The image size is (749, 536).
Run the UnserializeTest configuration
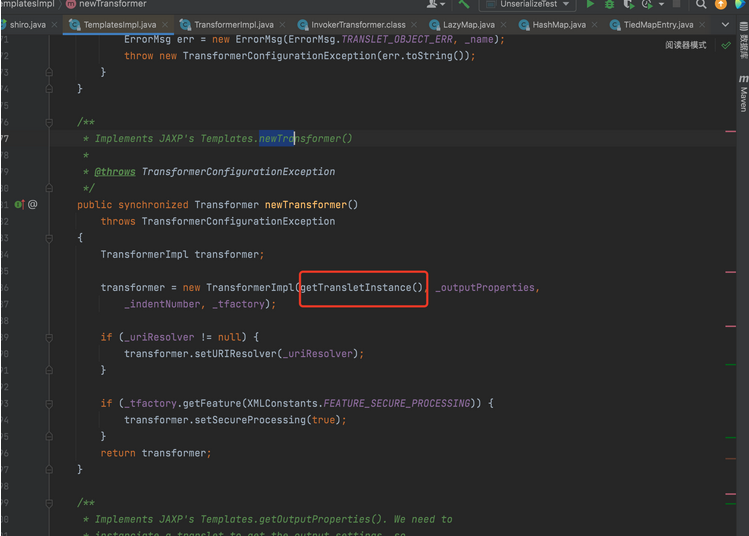(590, 4)
